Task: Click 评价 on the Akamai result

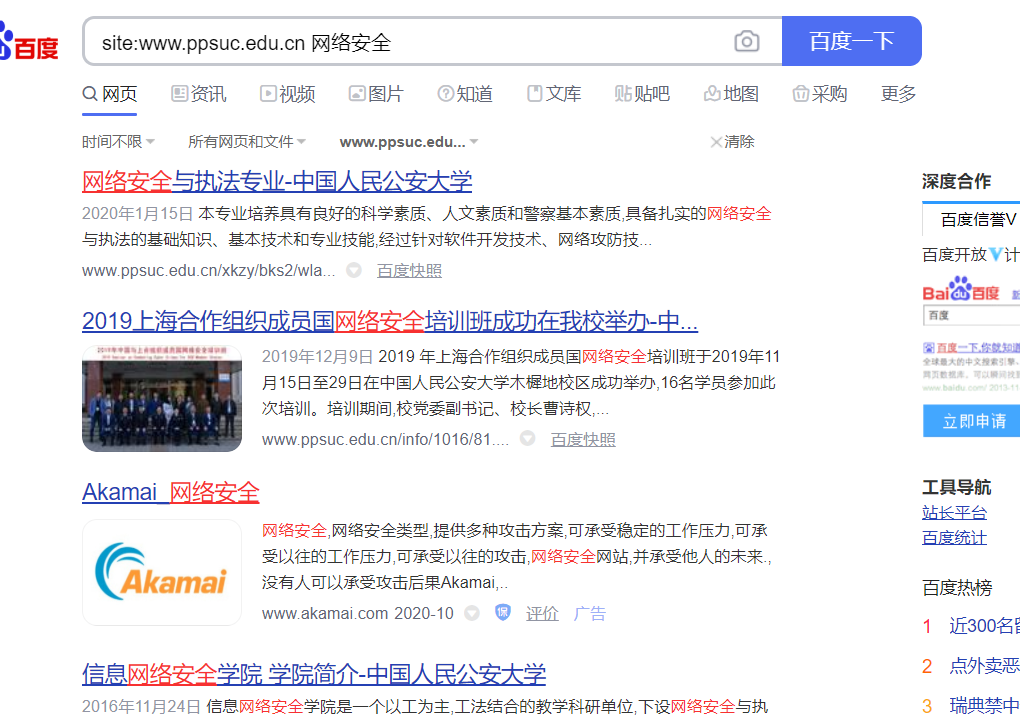Action: point(543,613)
